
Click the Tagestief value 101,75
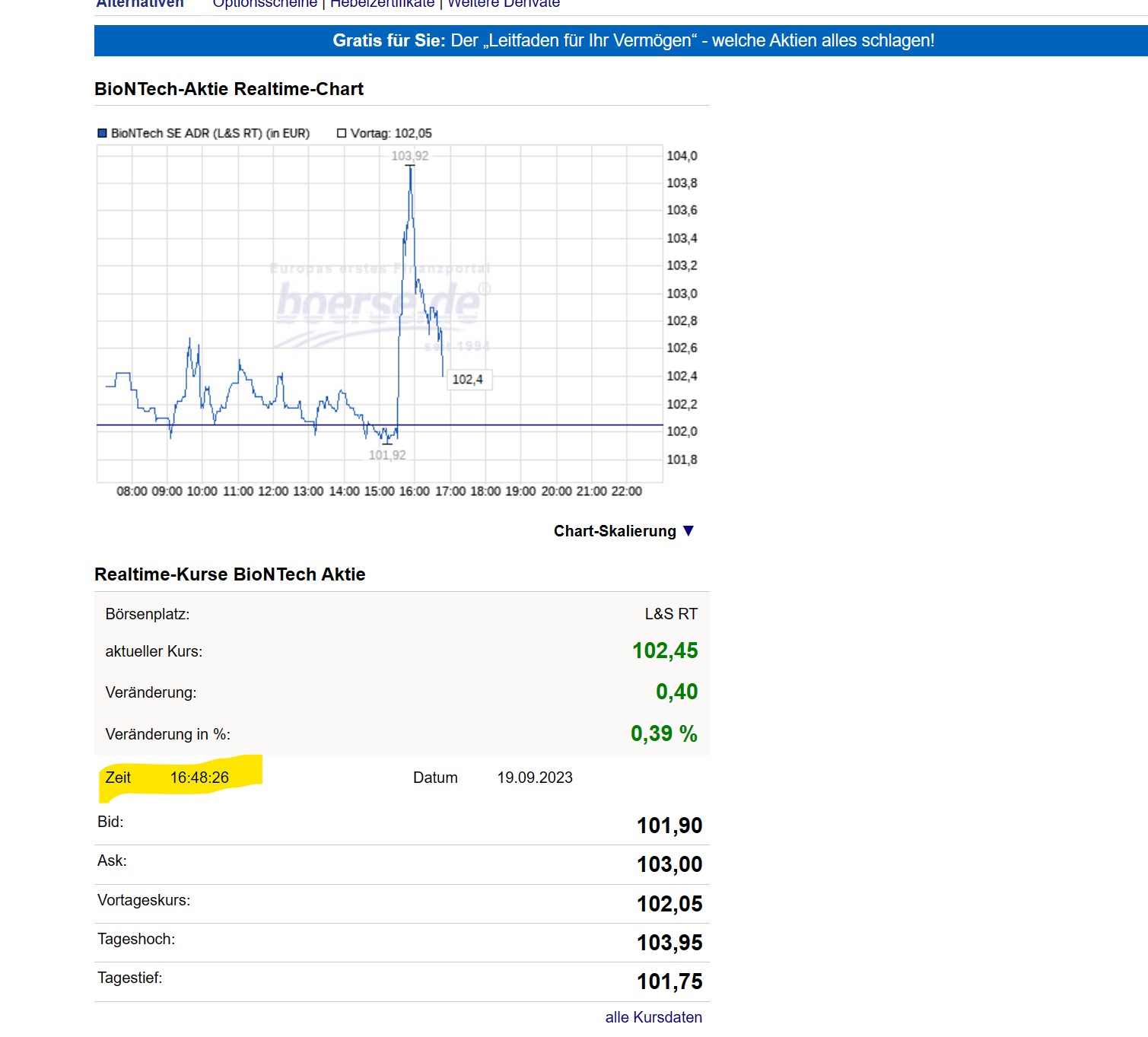pos(669,981)
